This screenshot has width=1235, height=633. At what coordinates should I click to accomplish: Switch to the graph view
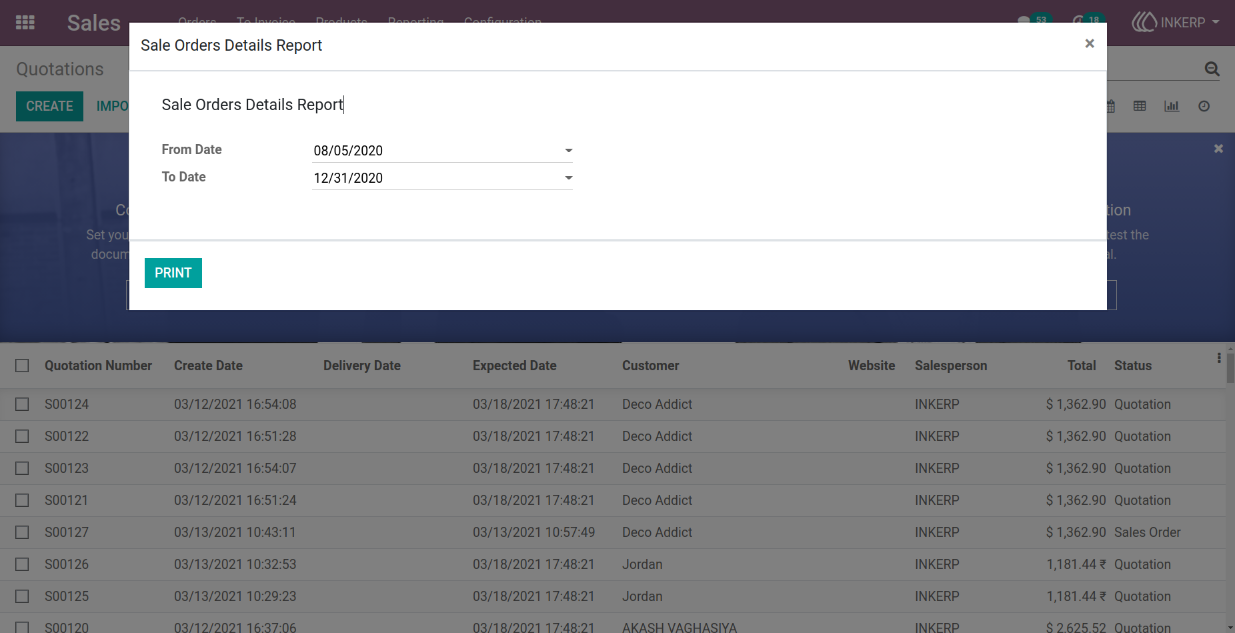pyautogui.click(x=1171, y=106)
